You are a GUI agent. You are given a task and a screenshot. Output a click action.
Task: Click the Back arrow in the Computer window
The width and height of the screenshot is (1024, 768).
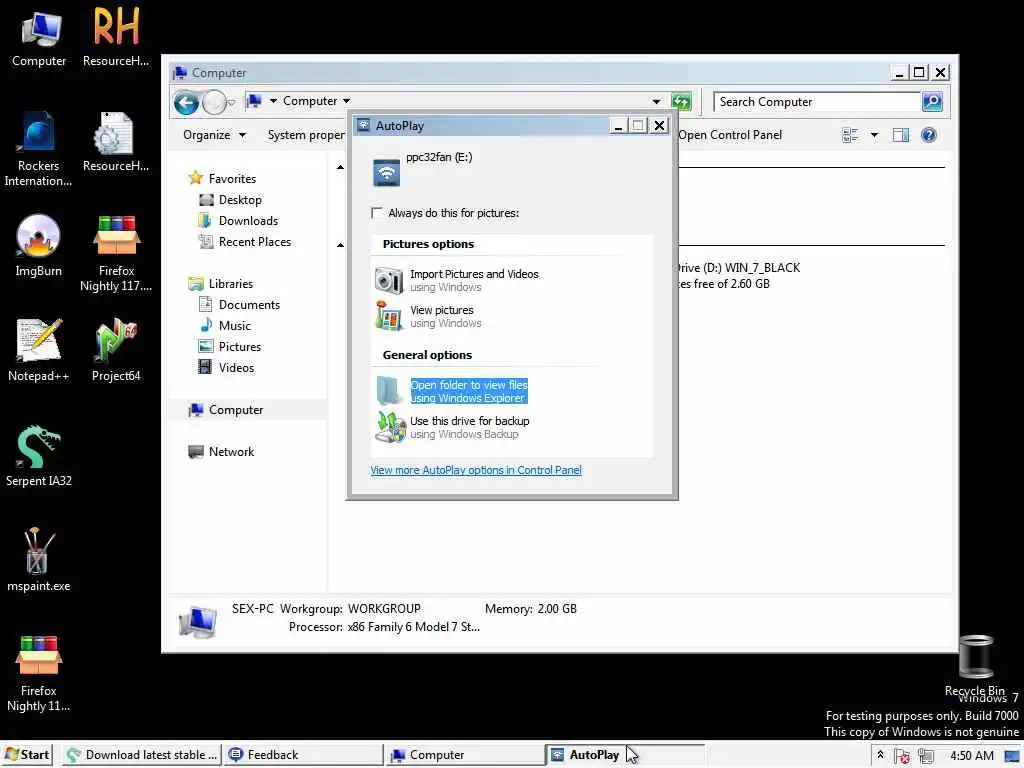186,103
